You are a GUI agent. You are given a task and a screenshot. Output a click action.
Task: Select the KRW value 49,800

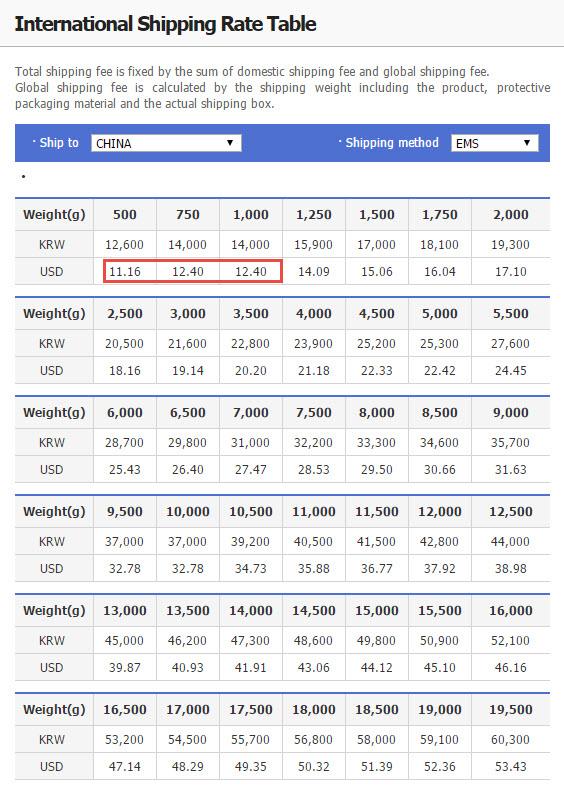[x=376, y=641]
